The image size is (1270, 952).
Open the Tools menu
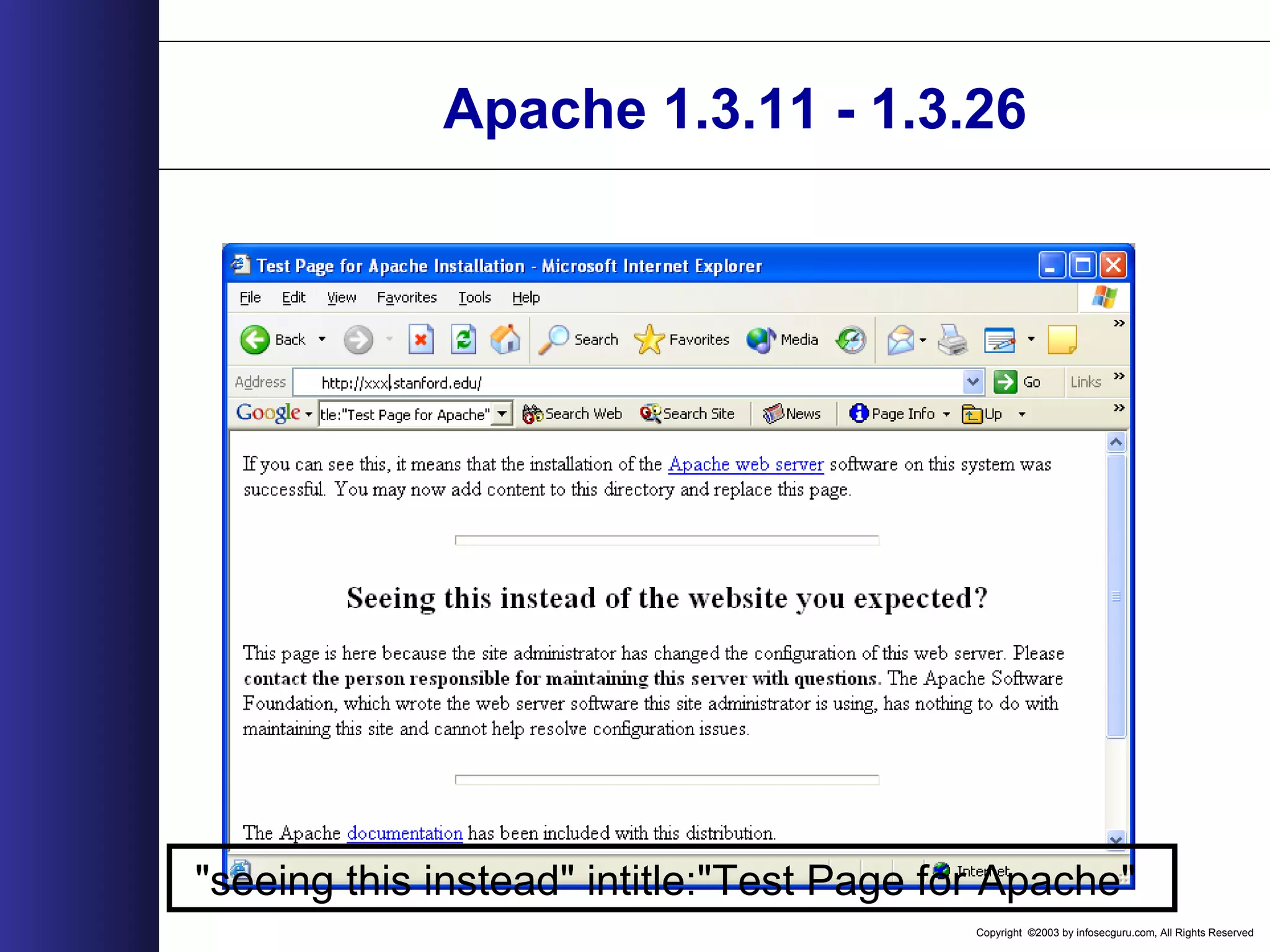[474, 297]
